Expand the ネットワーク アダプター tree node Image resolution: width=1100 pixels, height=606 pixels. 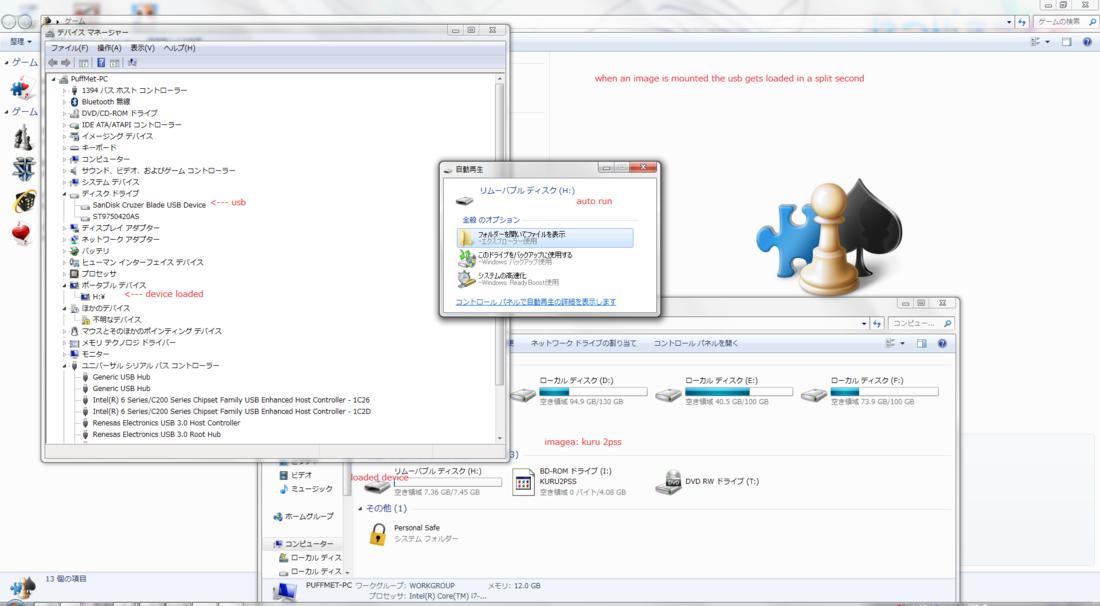64,239
